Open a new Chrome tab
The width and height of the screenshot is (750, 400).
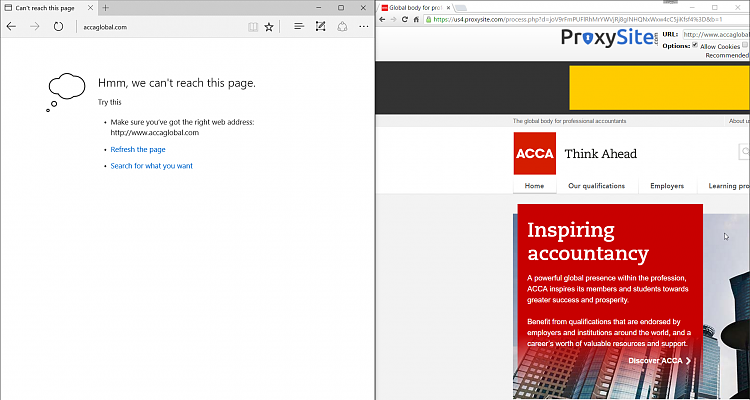tap(461, 8)
